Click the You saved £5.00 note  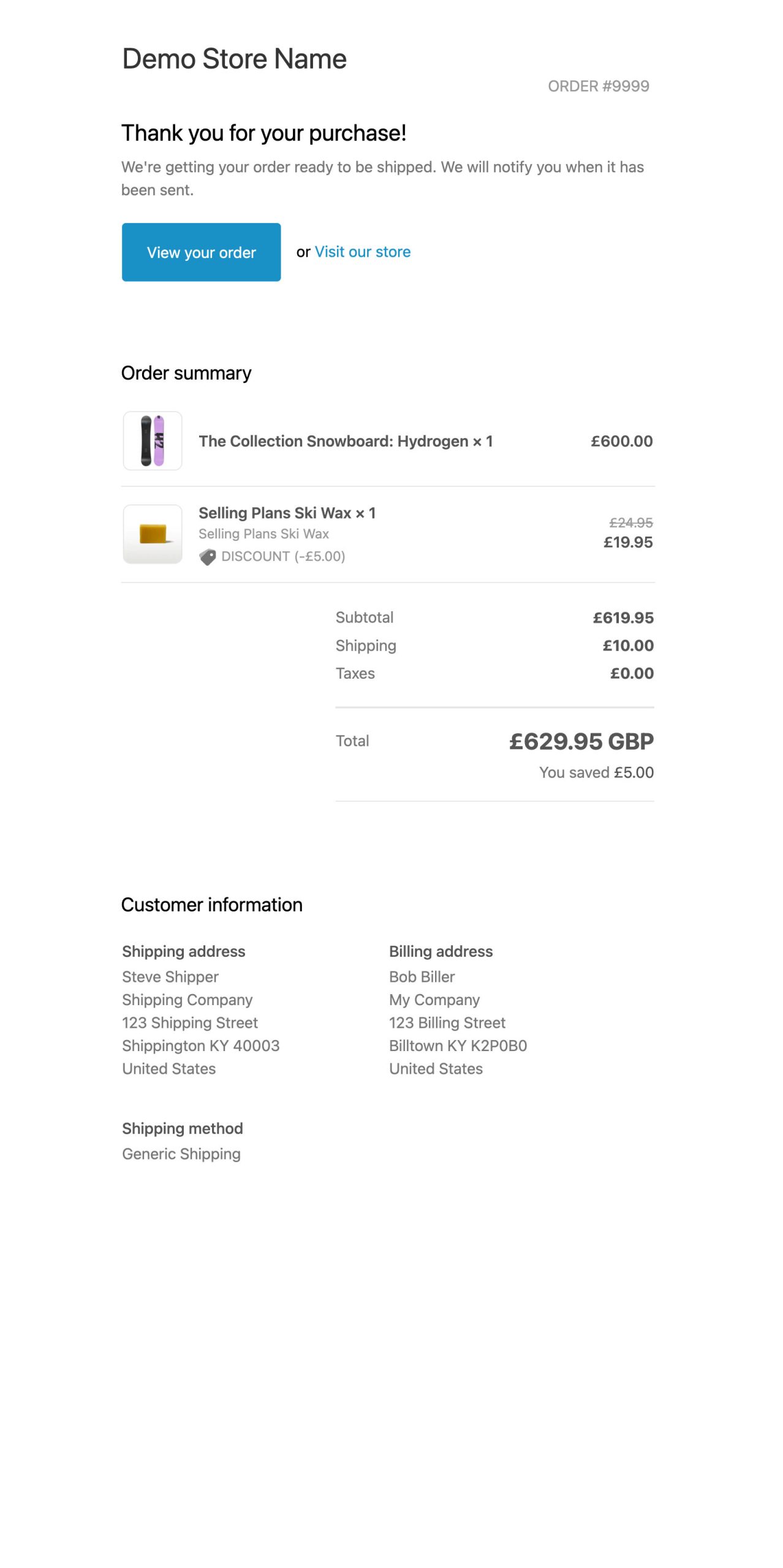(596, 772)
